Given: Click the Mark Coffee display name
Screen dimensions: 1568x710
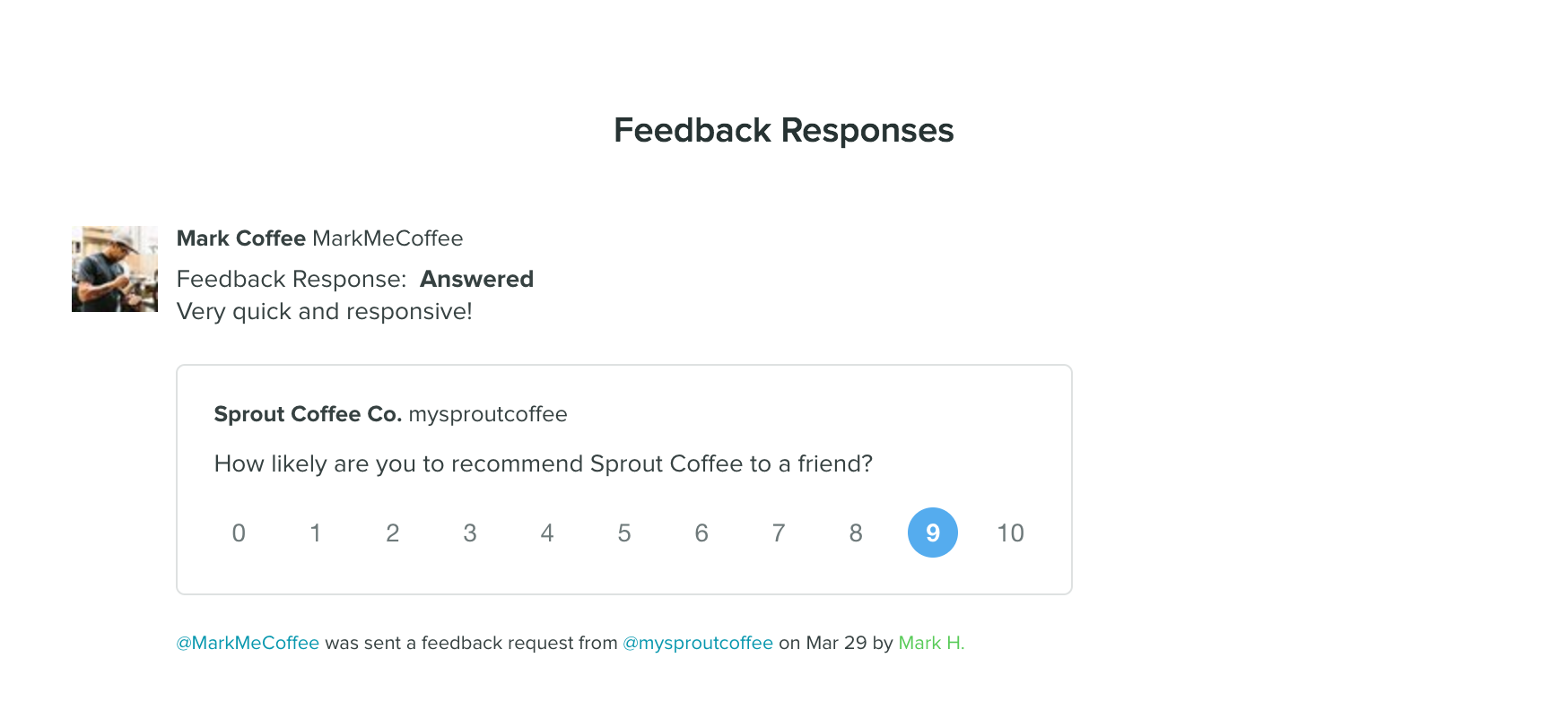Looking at the screenshot, I should (x=241, y=238).
